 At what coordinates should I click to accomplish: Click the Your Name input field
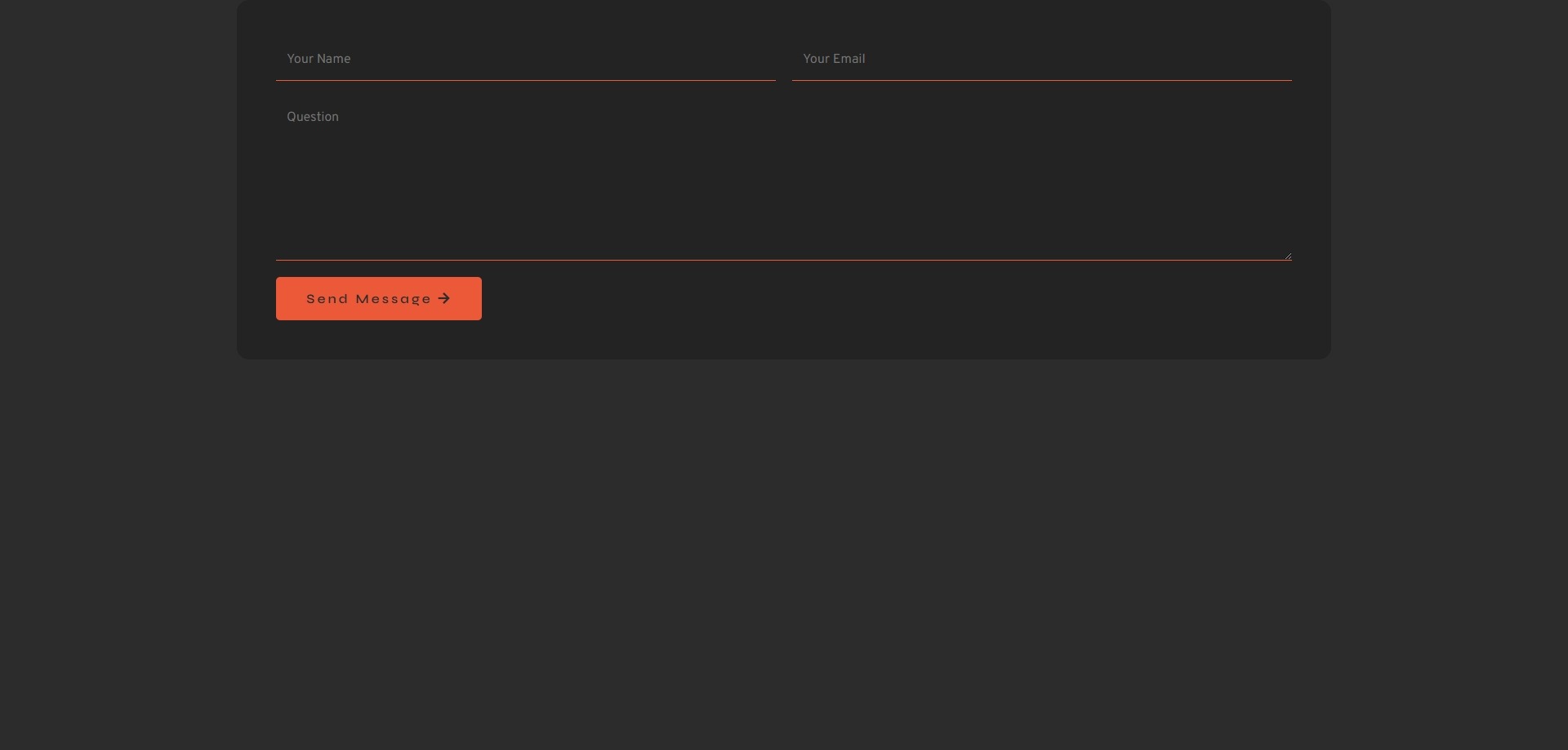pos(526,60)
